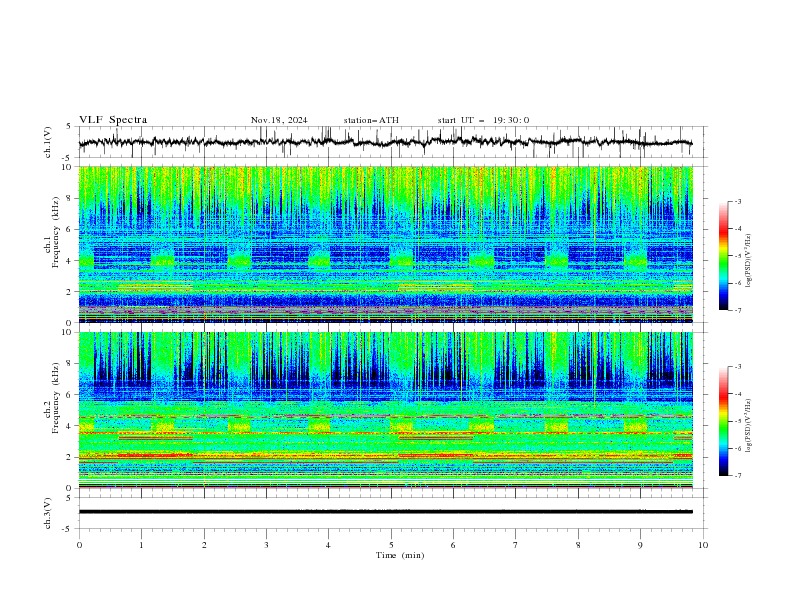The height and width of the screenshot is (612, 792).
Task: Click the ch.1 voltage waveform trace
Action: point(385,142)
